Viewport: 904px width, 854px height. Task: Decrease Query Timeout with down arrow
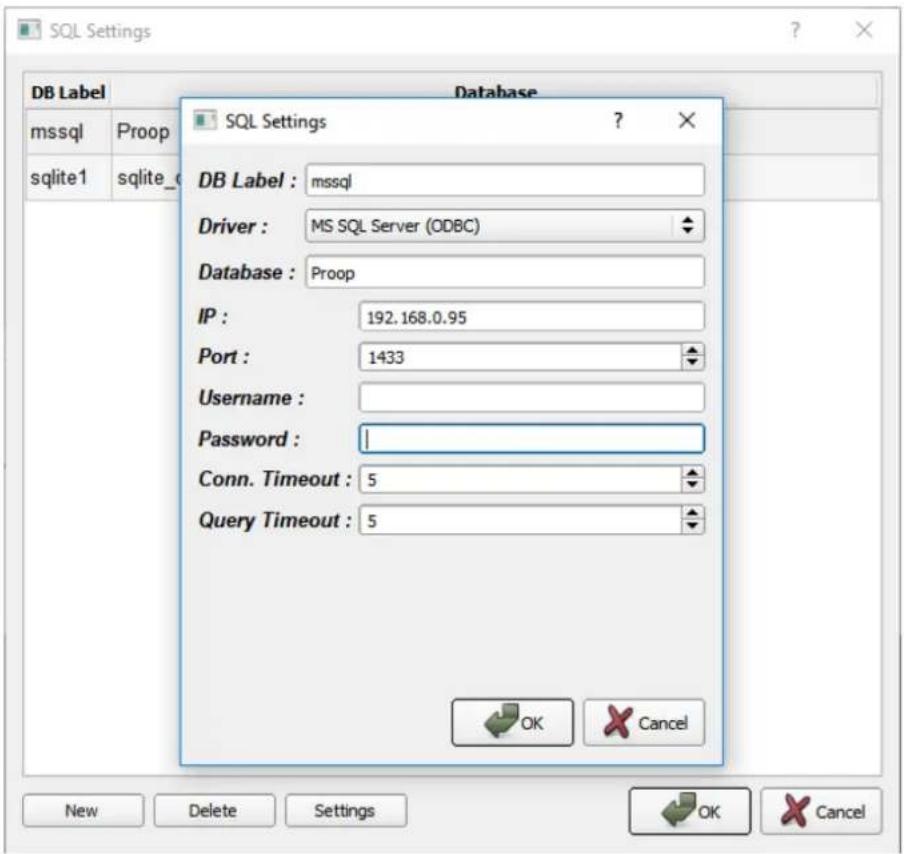click(x=692, y=527)
